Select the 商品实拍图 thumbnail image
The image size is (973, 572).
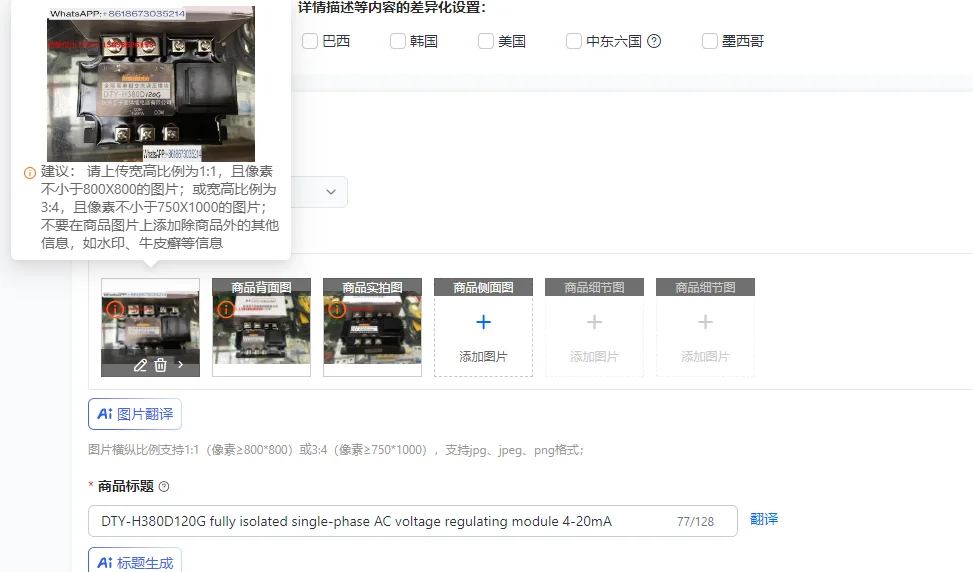(x=372, y=328)
